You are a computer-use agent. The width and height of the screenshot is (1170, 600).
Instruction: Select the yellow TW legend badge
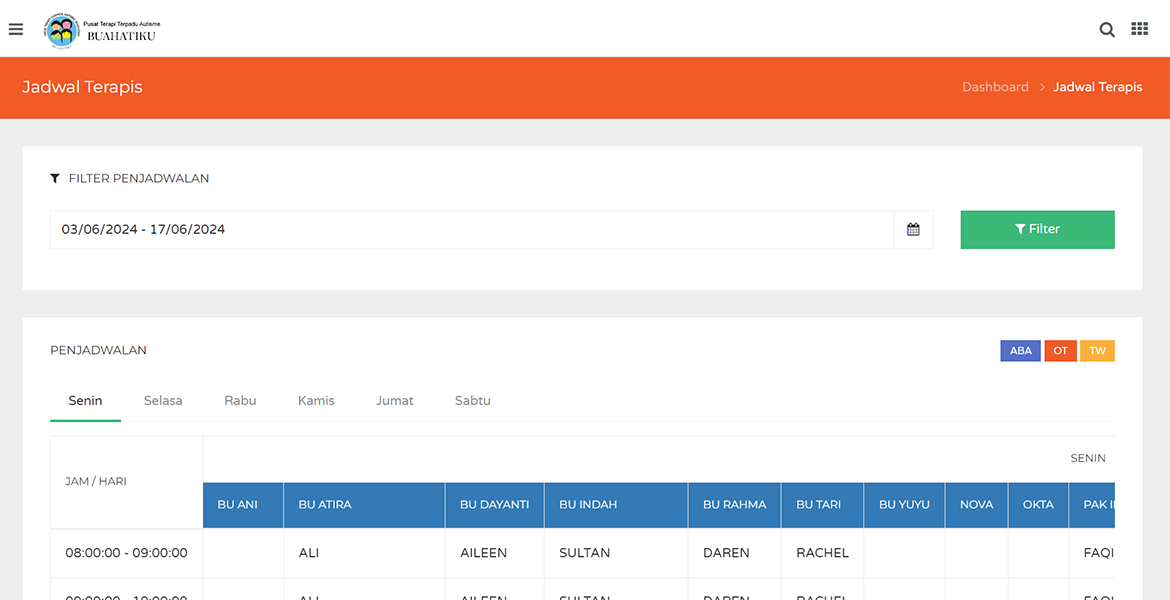click(x=1097, y=351)
